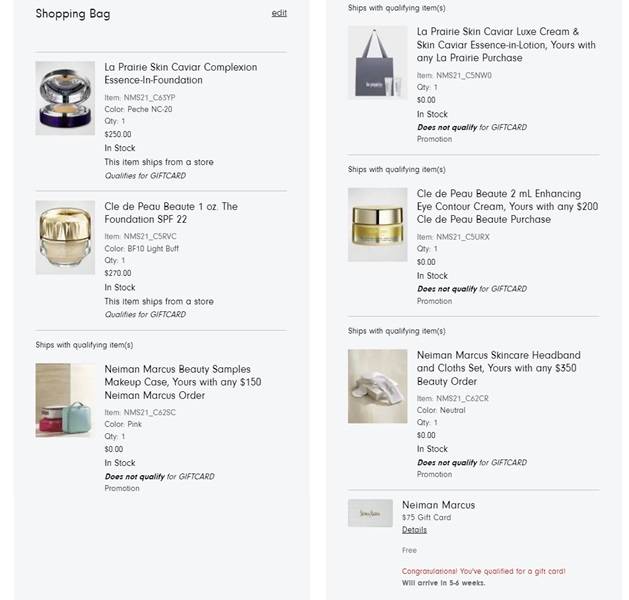Click the eye contour cream jar image
The height and width of the screenshot is (600, 629).
click(377, 224)
